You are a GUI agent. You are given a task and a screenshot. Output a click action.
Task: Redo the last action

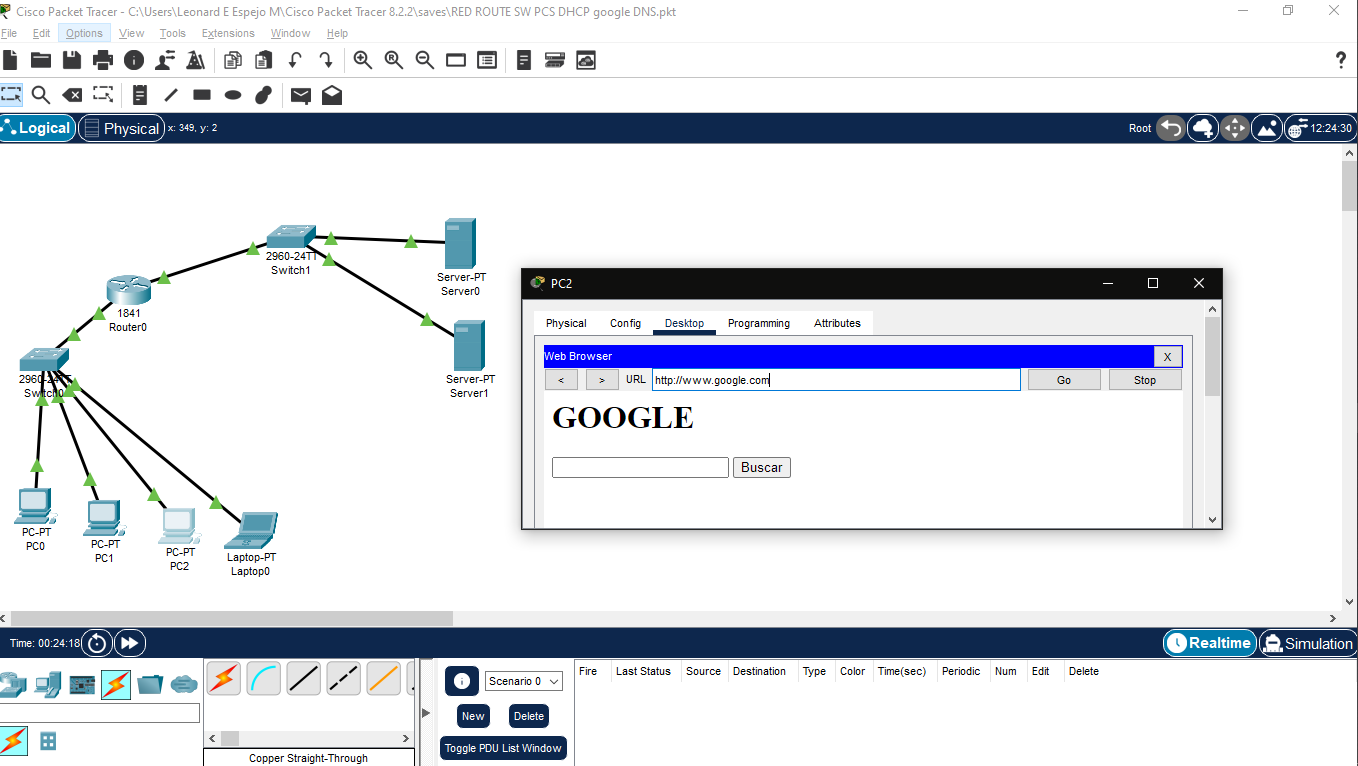tap(326, 60)
